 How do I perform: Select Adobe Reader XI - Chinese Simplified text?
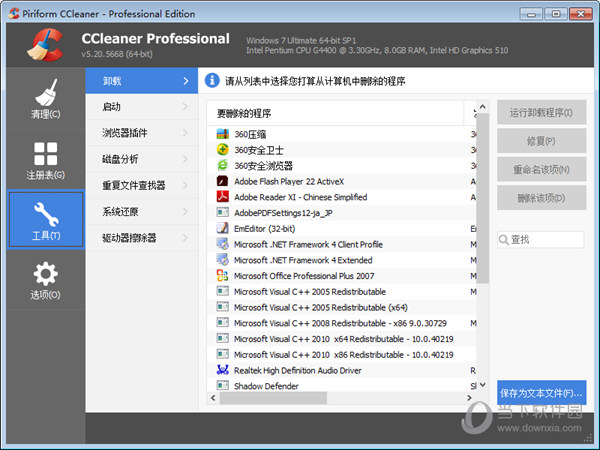pos(300,197)
